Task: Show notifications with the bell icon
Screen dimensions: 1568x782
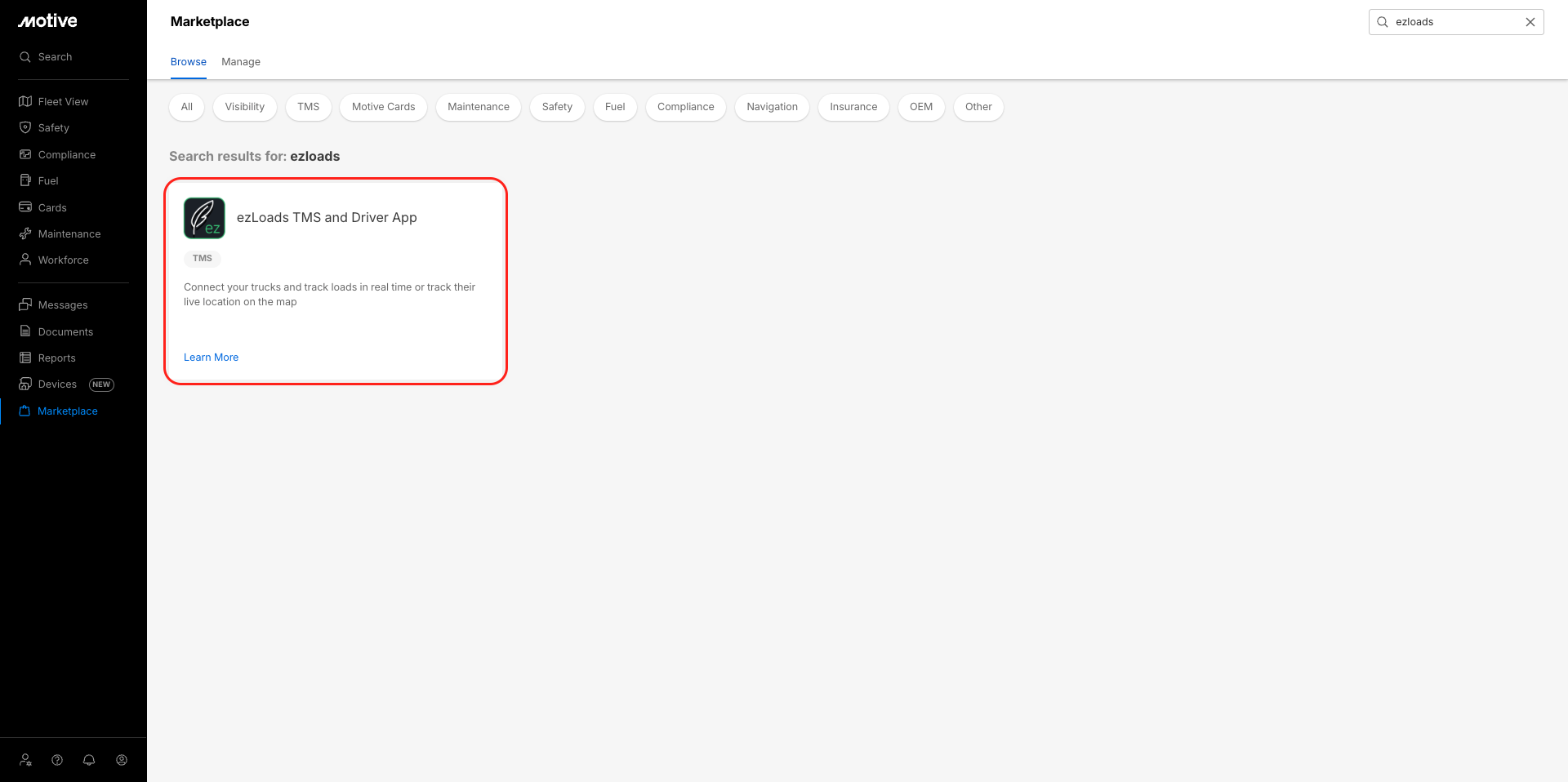Action: point(89,760)
